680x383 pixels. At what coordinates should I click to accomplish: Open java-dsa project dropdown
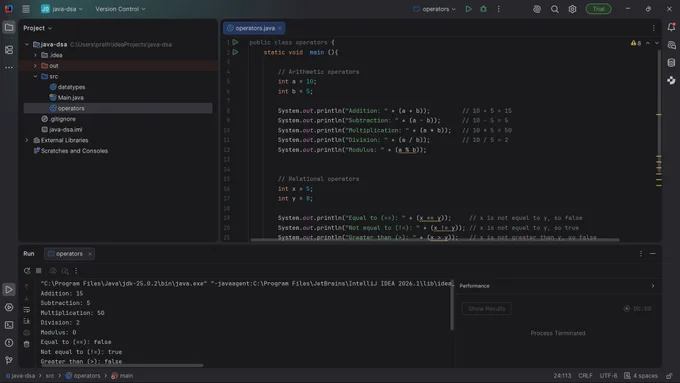point(62,9)
